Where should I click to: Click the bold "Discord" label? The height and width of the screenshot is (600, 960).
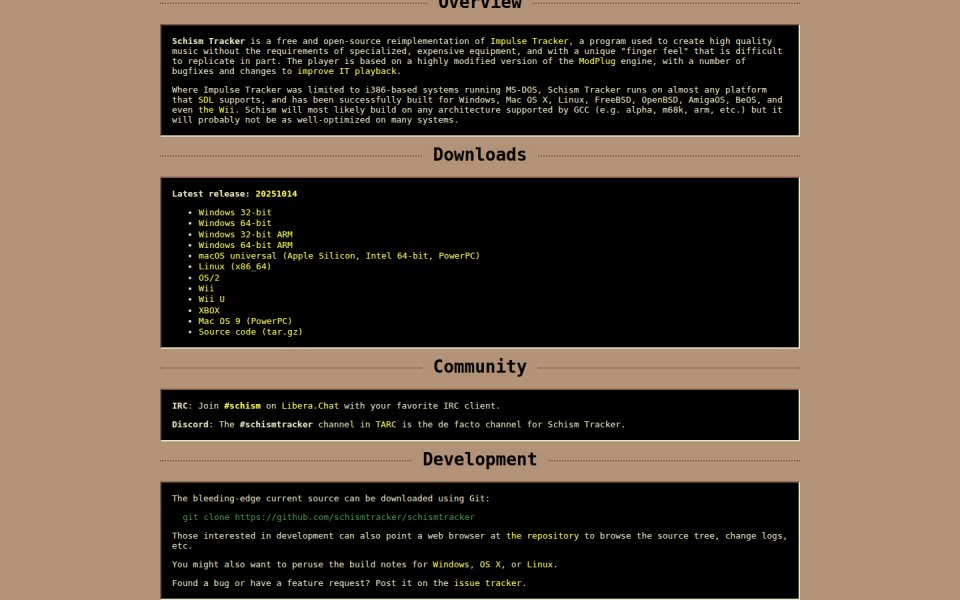(x=190, y=424)
